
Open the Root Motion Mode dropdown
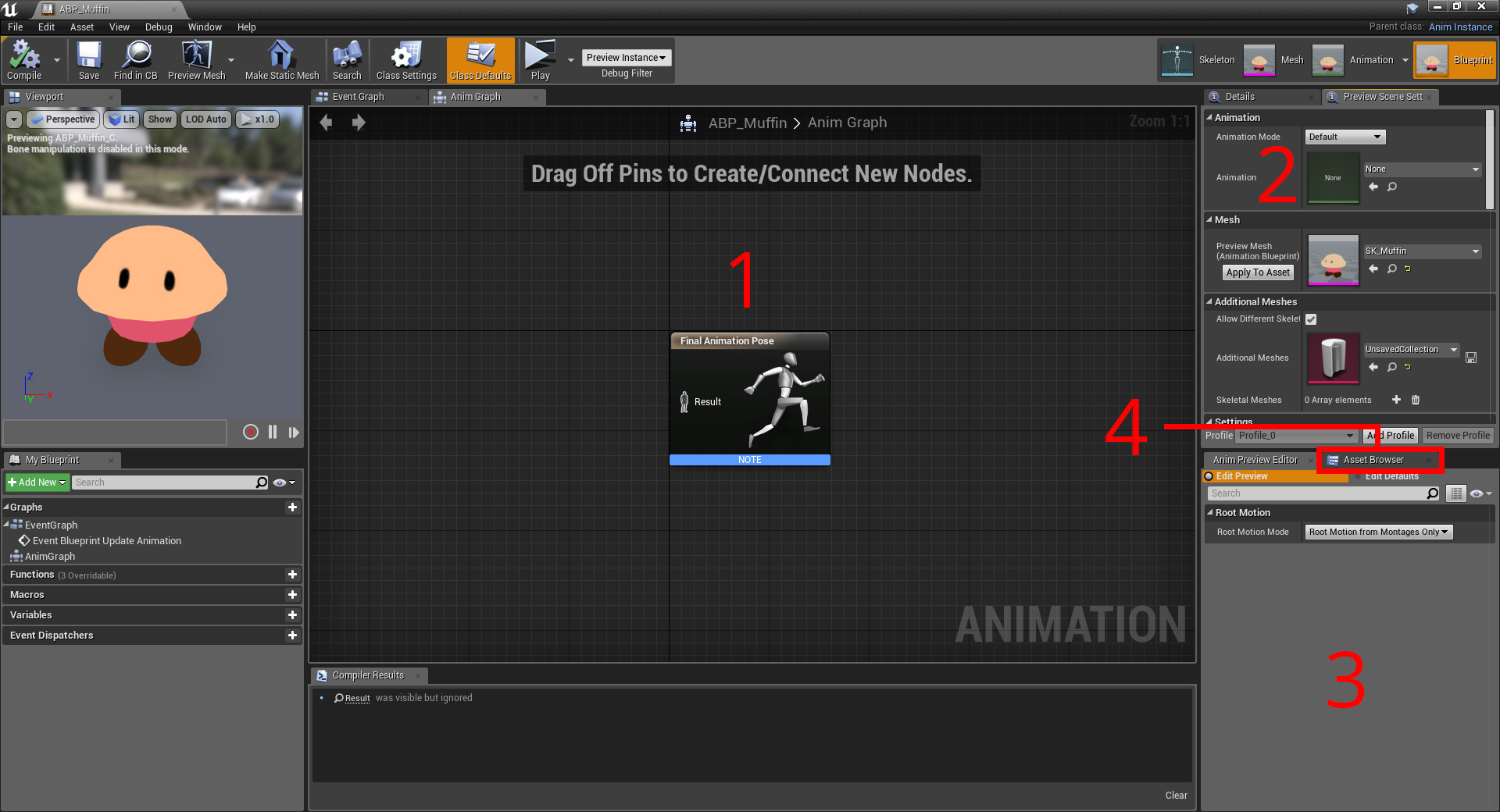[1379, 532]
